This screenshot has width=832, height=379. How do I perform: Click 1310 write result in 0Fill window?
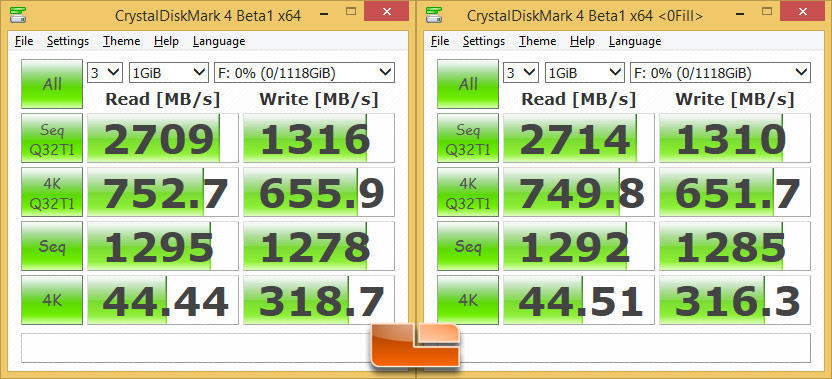tap(735, 138)
